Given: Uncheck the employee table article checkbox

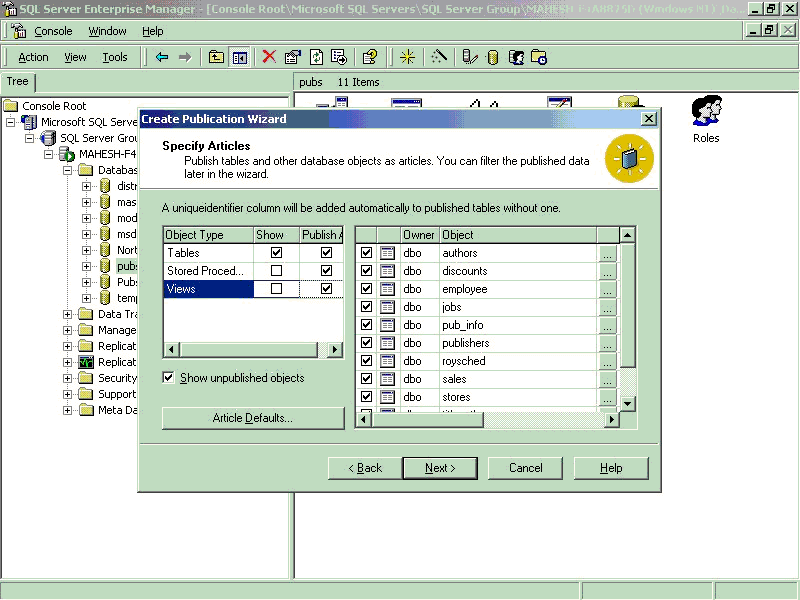Looking at the screenshot, I should [x=366, y=289].
